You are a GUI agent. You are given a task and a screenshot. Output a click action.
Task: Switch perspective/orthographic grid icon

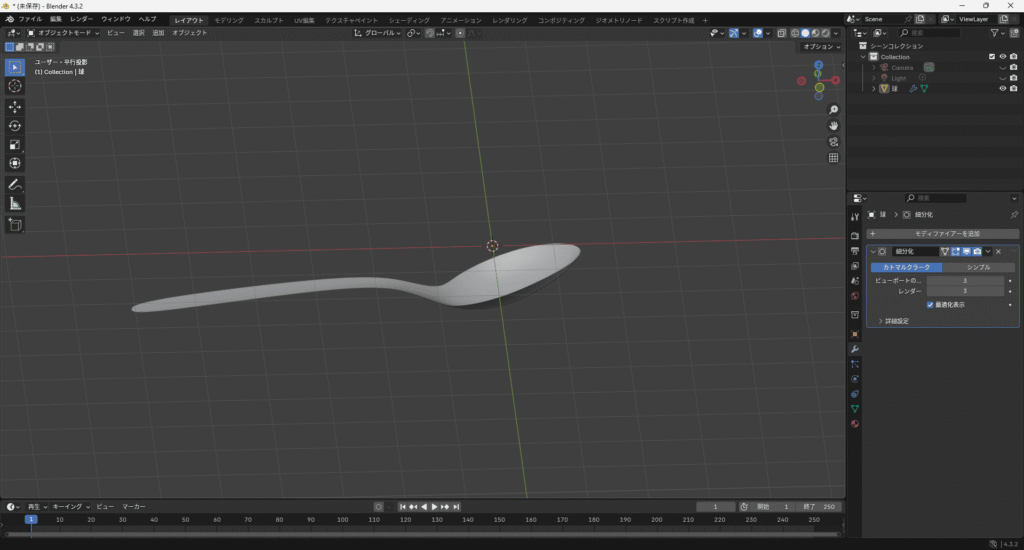pyautogui.click(x=833, y=157)
